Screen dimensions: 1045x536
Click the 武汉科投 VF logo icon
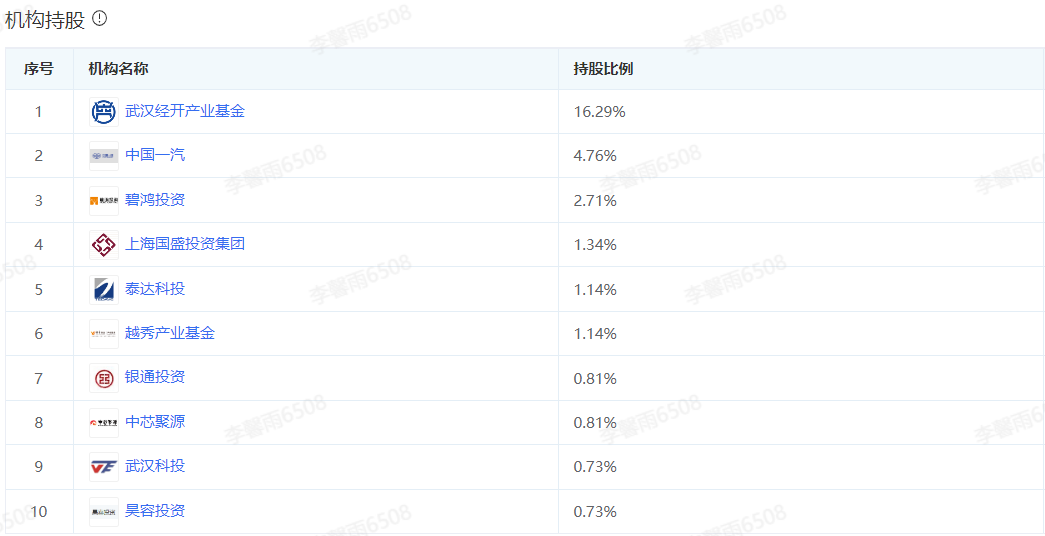click(x=104, y=467)
